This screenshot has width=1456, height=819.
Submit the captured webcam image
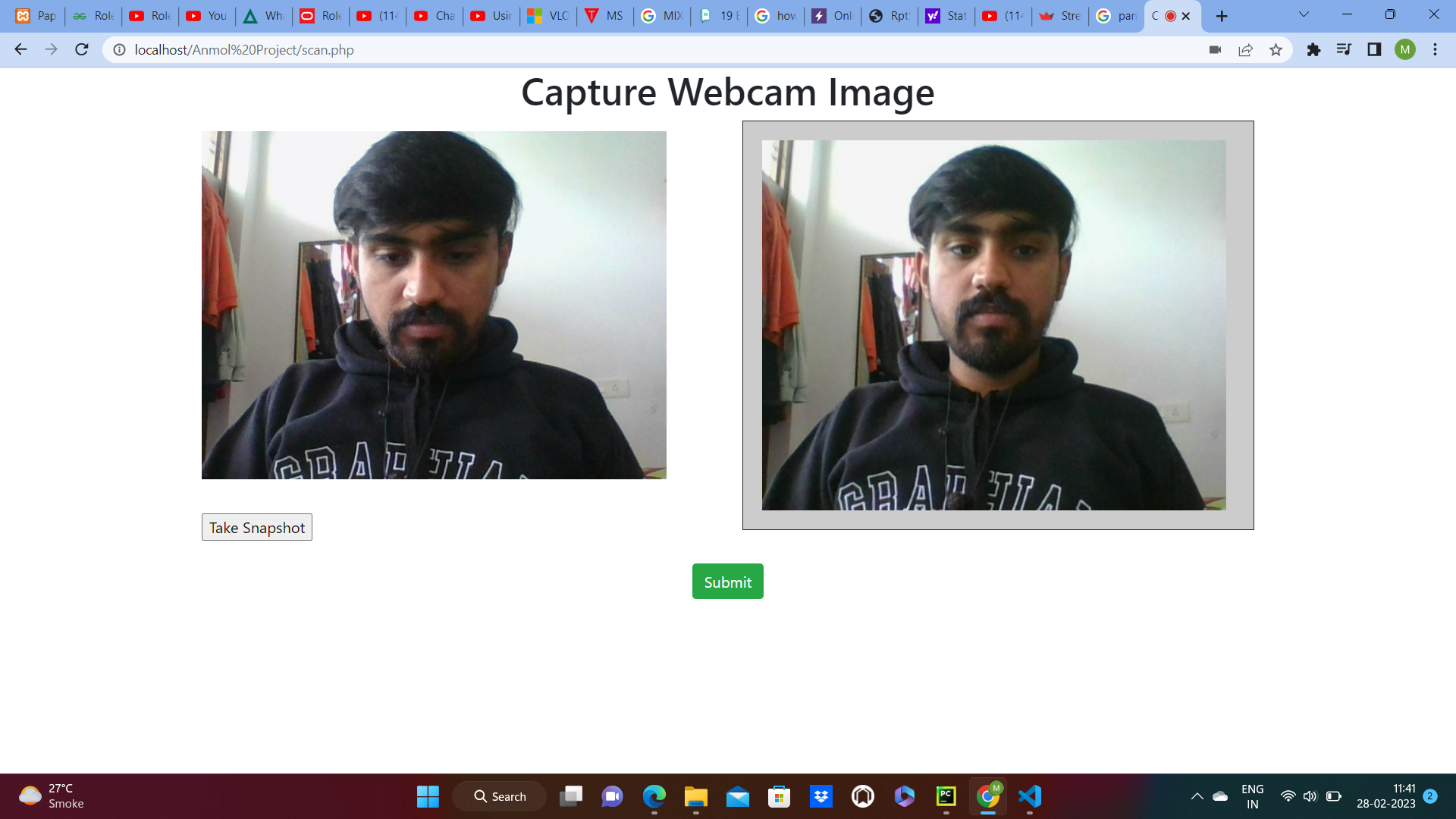[727, 581]
